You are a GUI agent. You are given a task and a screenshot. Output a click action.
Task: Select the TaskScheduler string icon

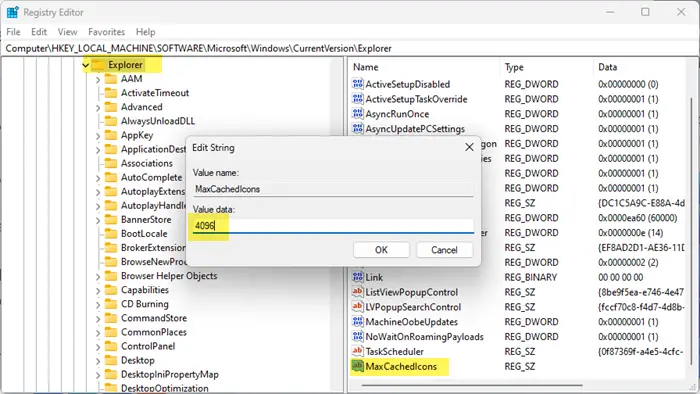(x=358, y=351)
